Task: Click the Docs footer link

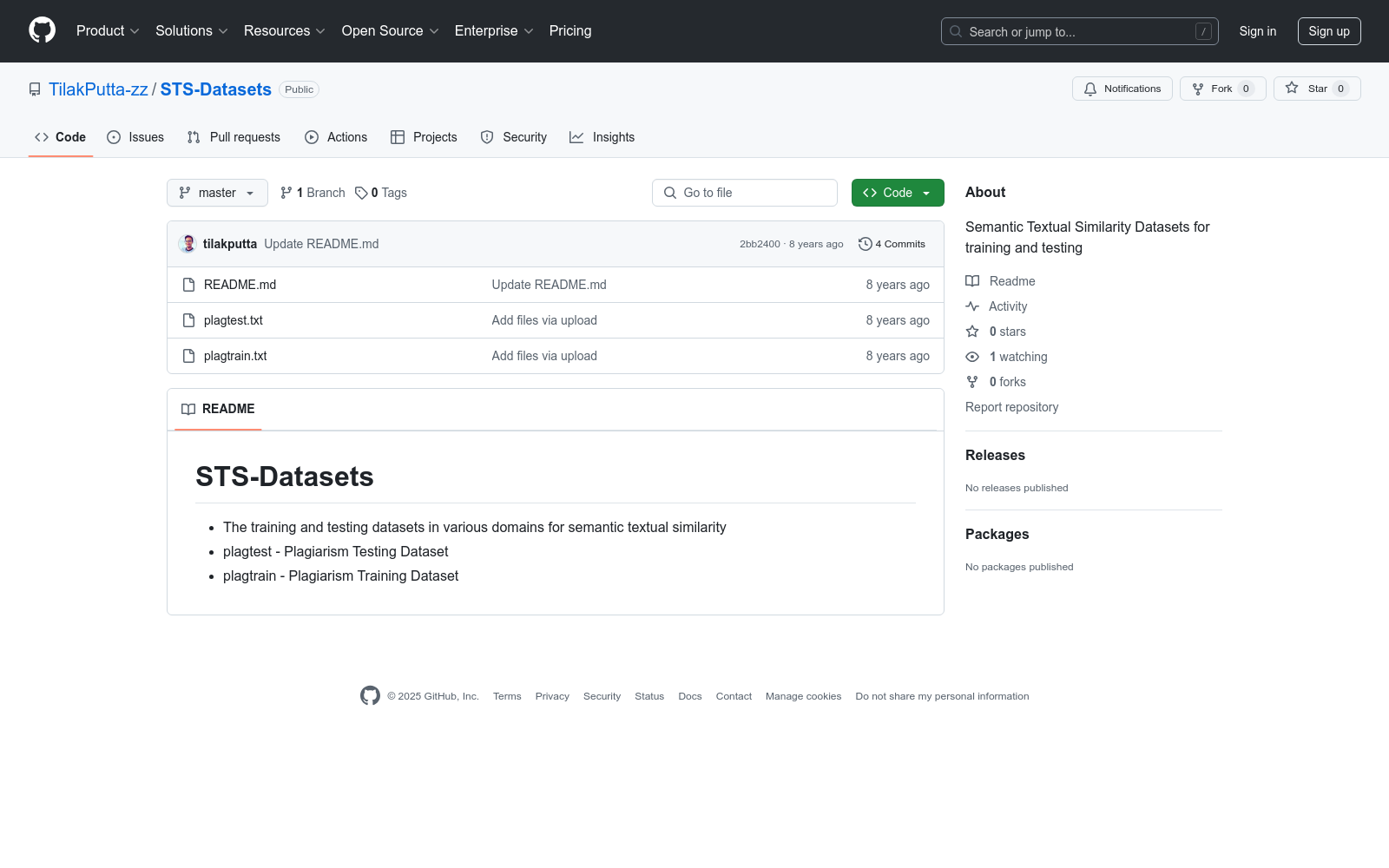Action: (690, 696)
